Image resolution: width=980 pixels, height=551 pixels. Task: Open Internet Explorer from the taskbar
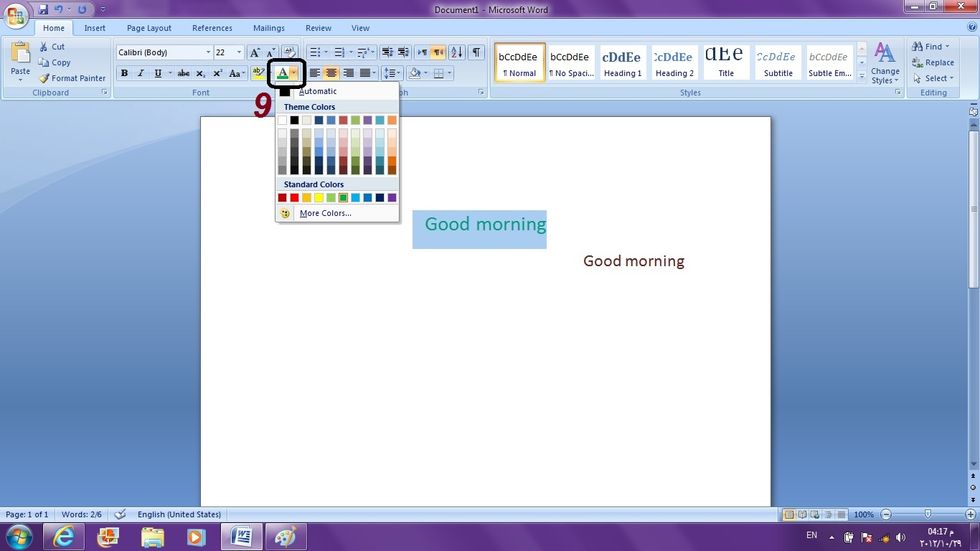click(65, 537)
